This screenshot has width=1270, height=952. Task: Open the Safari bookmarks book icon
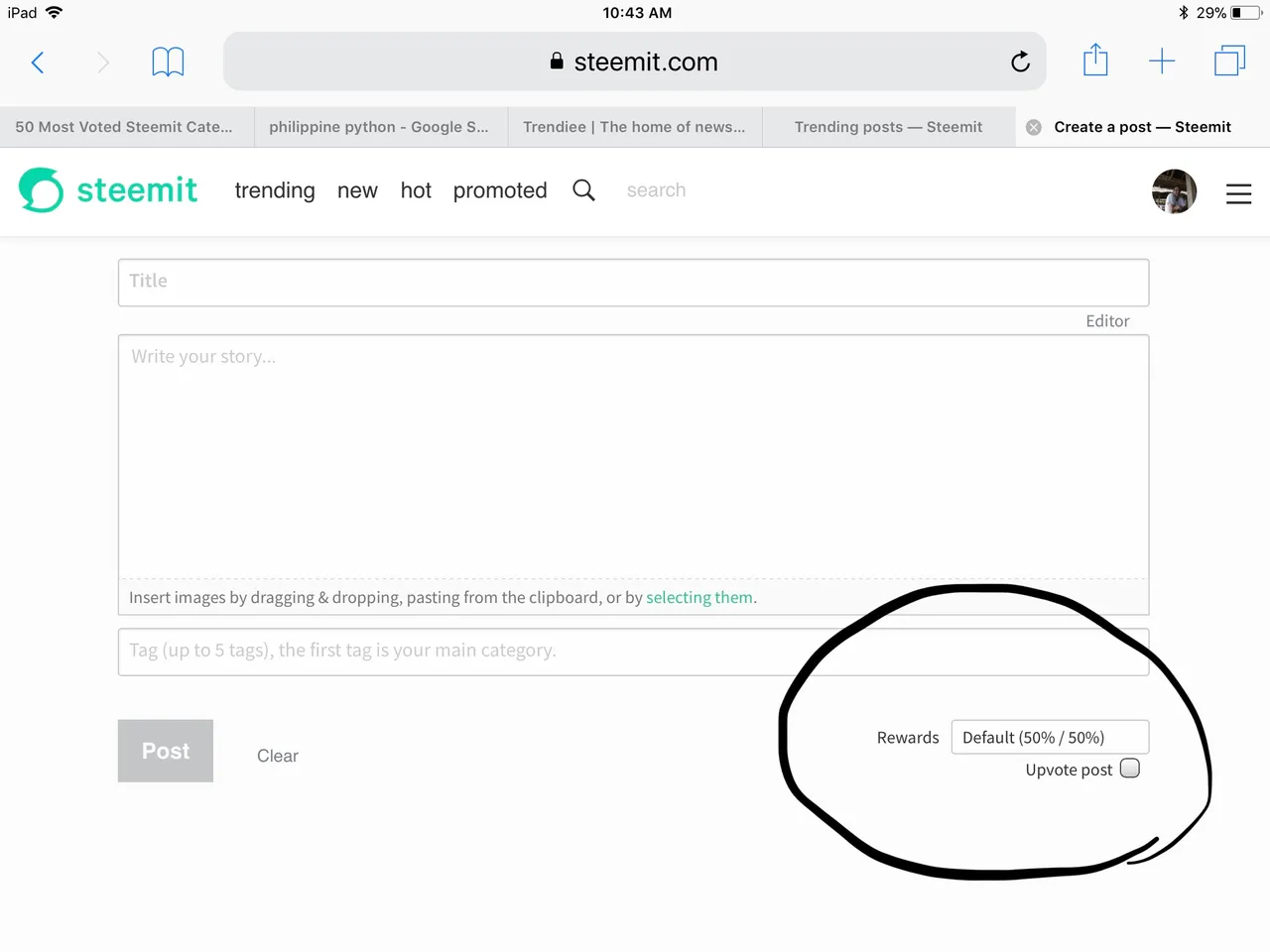(168, 62)
